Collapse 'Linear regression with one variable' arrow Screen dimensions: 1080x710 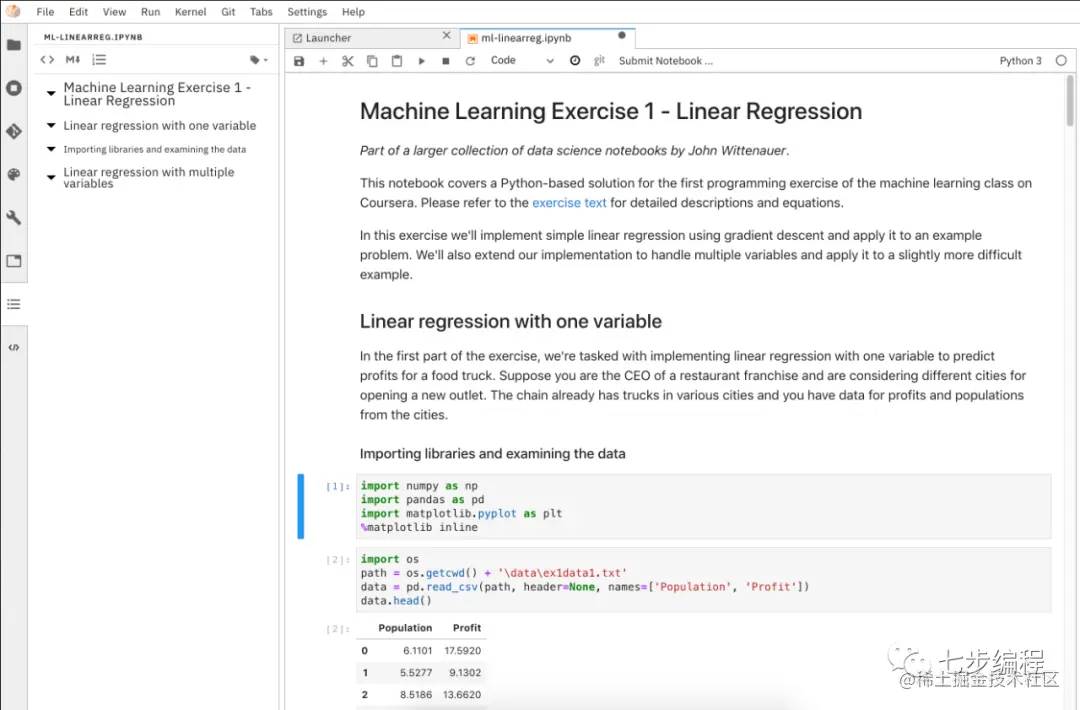click(x=51, y=125)
